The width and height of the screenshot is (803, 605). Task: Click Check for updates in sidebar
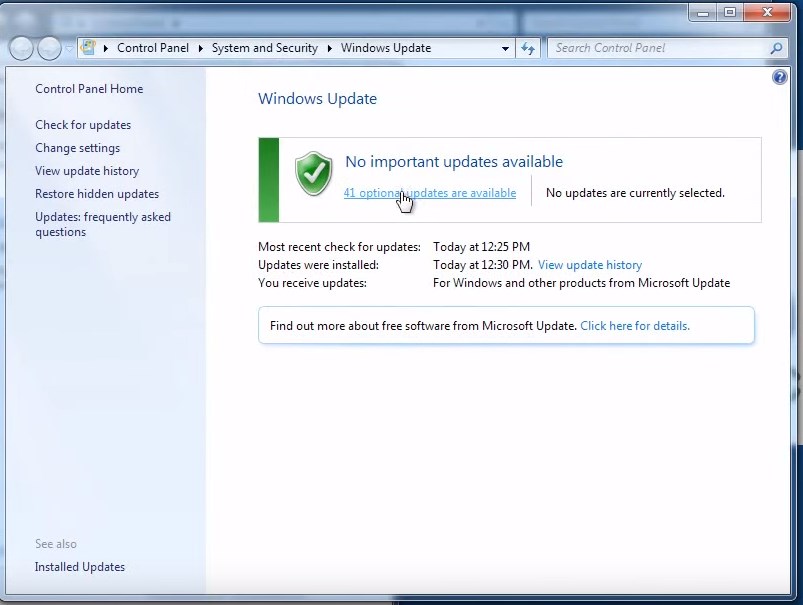83,125
